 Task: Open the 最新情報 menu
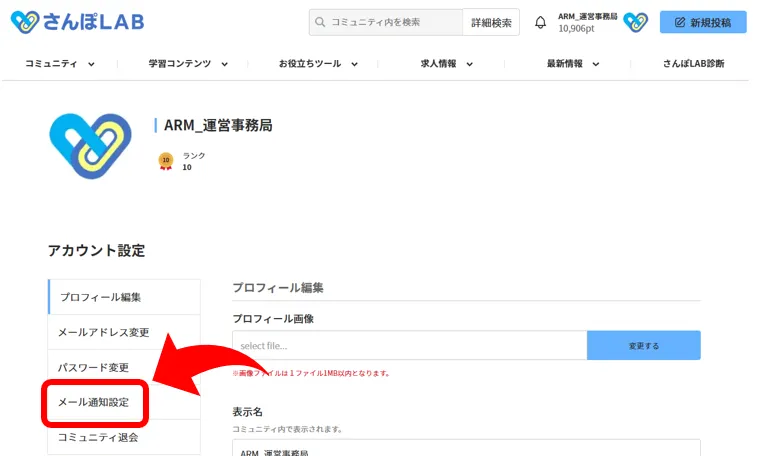coord(573,64)
